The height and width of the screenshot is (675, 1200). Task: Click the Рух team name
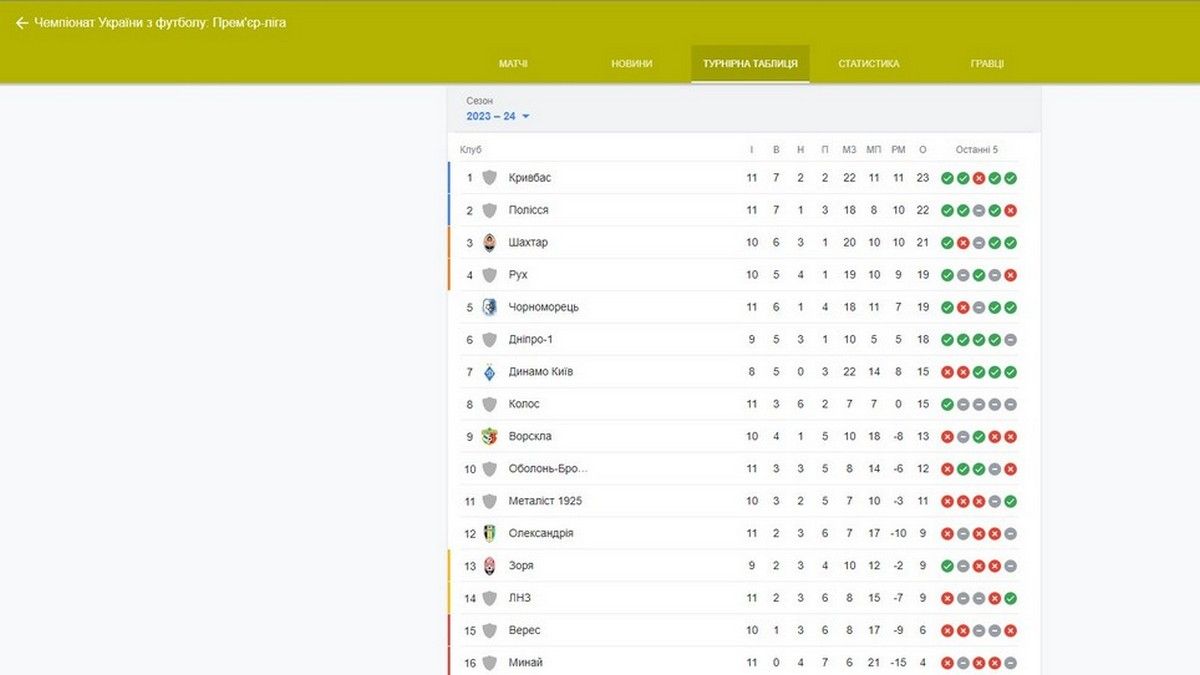[518, 275]
